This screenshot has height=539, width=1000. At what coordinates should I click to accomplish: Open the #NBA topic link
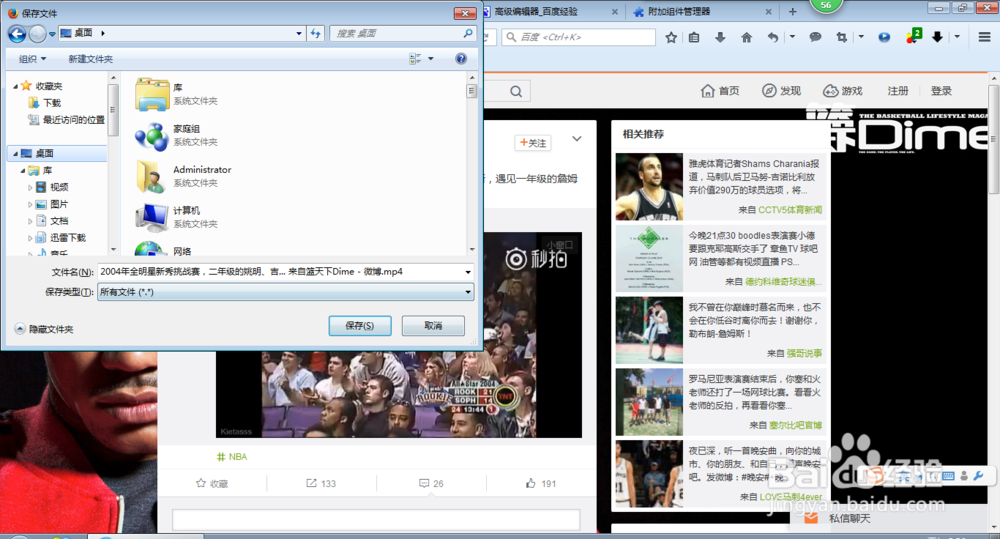pos(232,457)
